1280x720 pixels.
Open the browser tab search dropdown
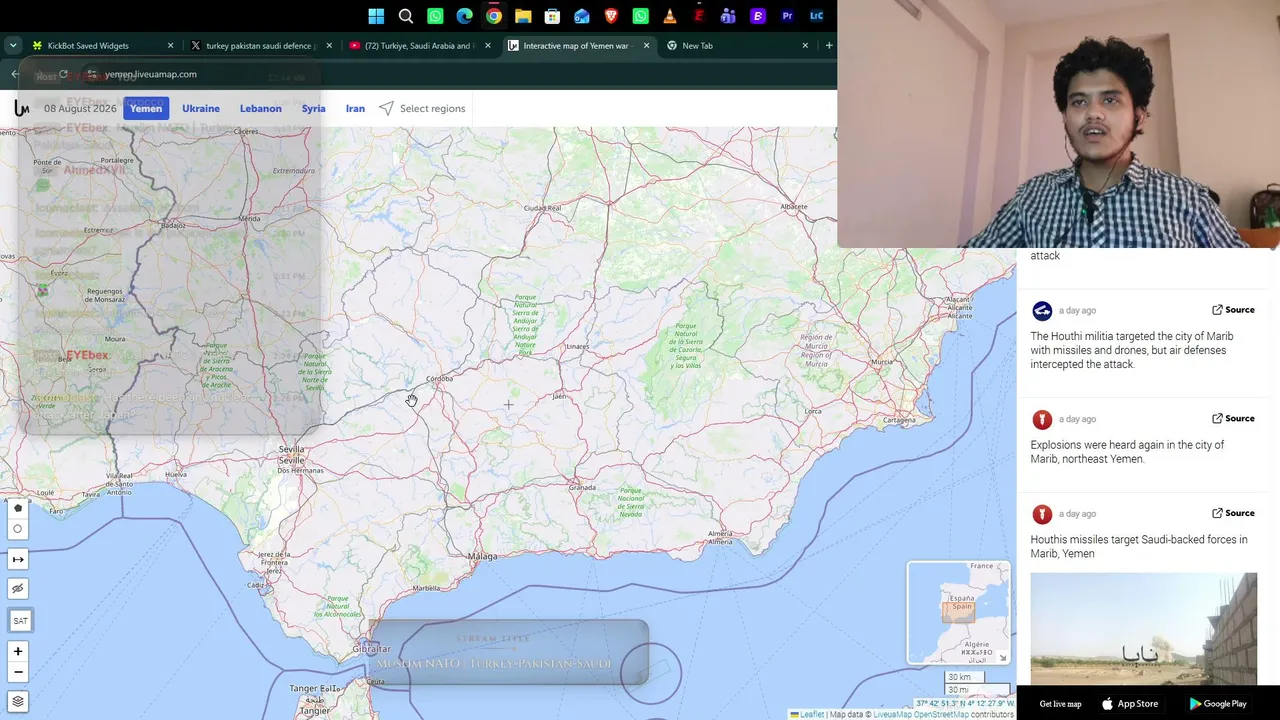[13, 46]
